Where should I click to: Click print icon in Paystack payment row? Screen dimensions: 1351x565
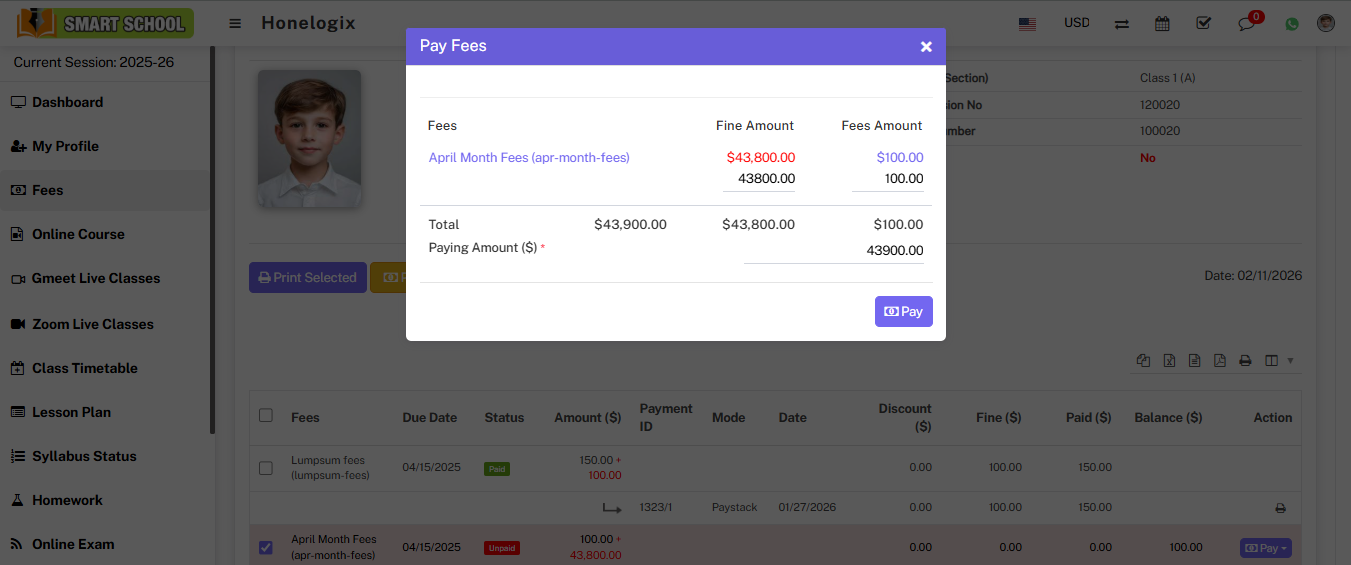coord(1280,508)
